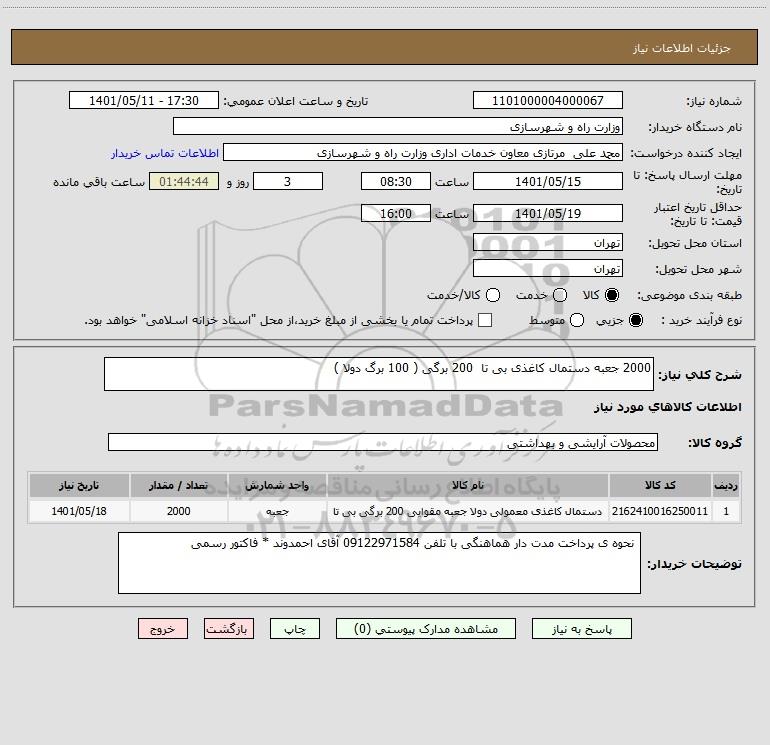770x745 pixels.
Task: Click the نام کالا column header
Action: pos(468,485)
